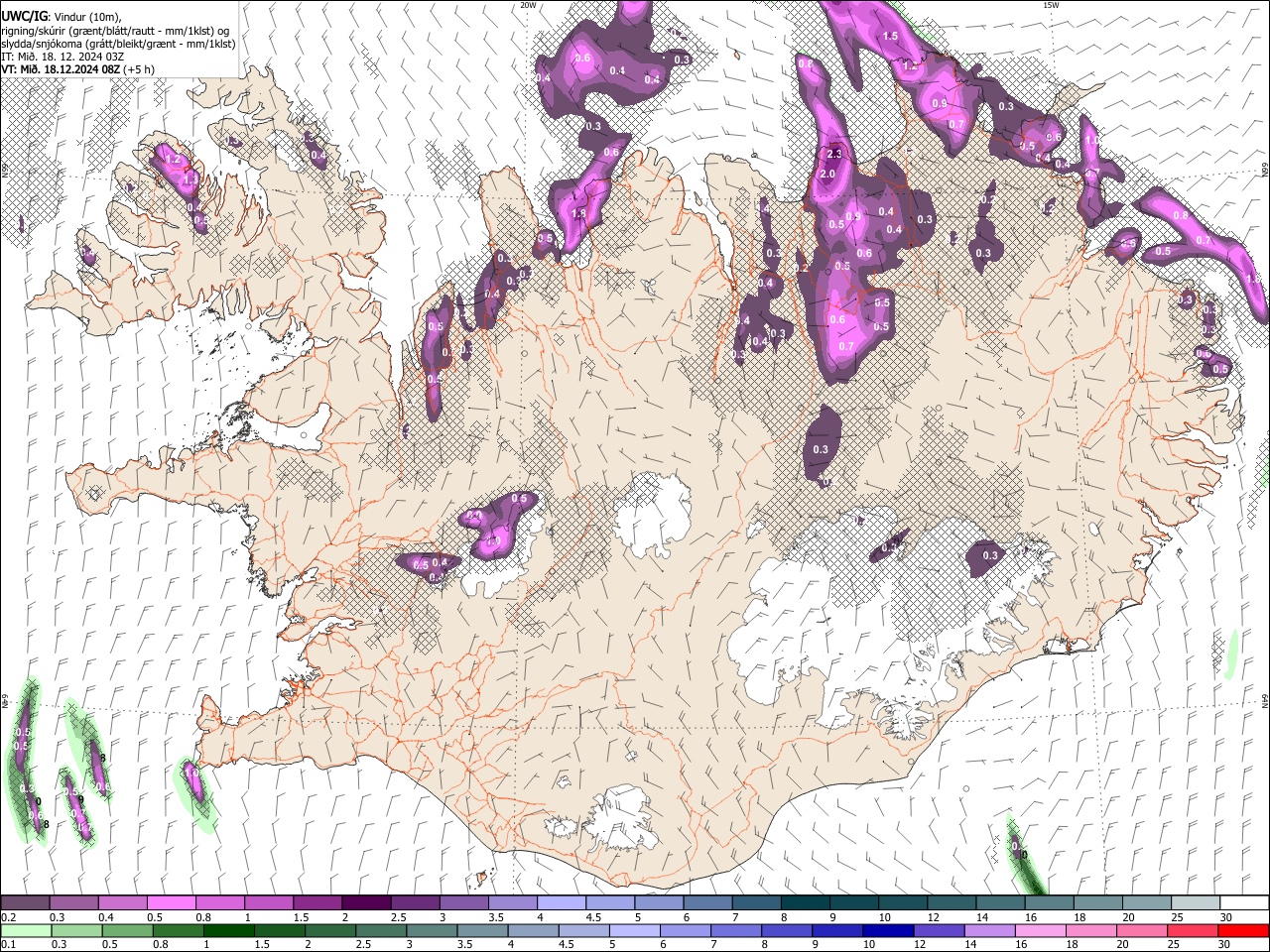Viewport: 1270px width, 952px height.
Task: Click the 2.3 snowfall value on the map
Action: click(834, 154)
